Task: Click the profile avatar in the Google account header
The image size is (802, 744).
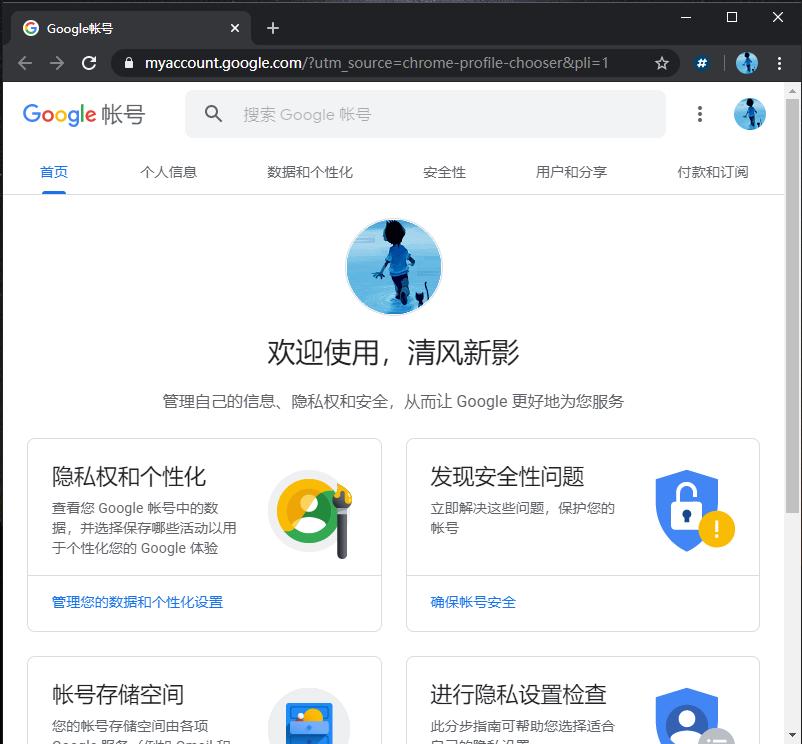Action: pyautogui.click(x=750, y=114)
